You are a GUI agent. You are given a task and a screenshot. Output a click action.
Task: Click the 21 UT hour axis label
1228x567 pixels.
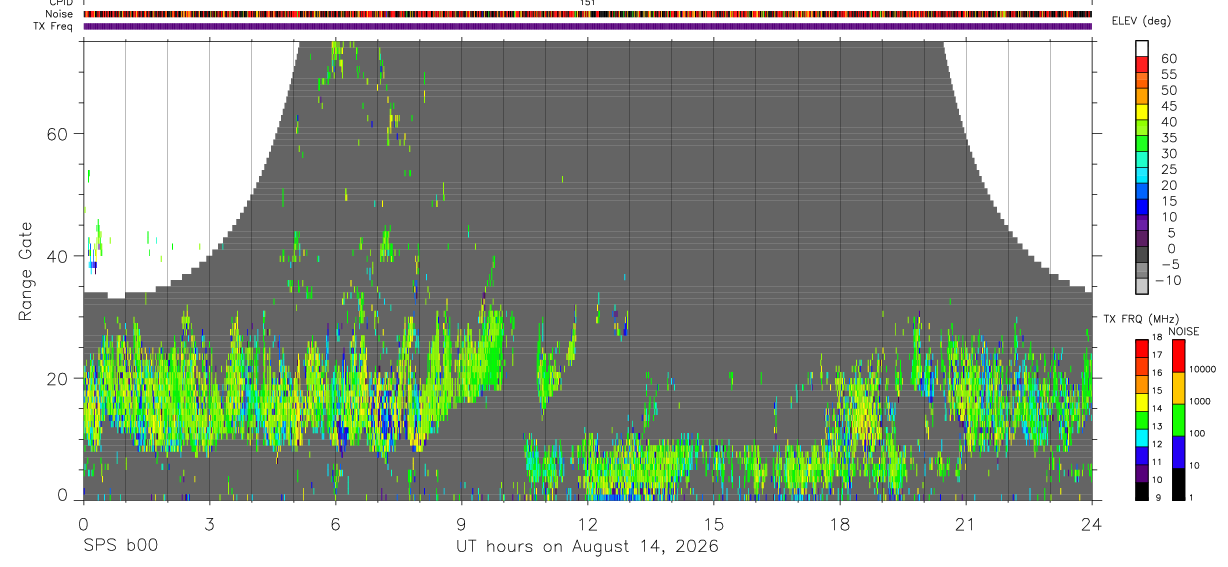966,525
